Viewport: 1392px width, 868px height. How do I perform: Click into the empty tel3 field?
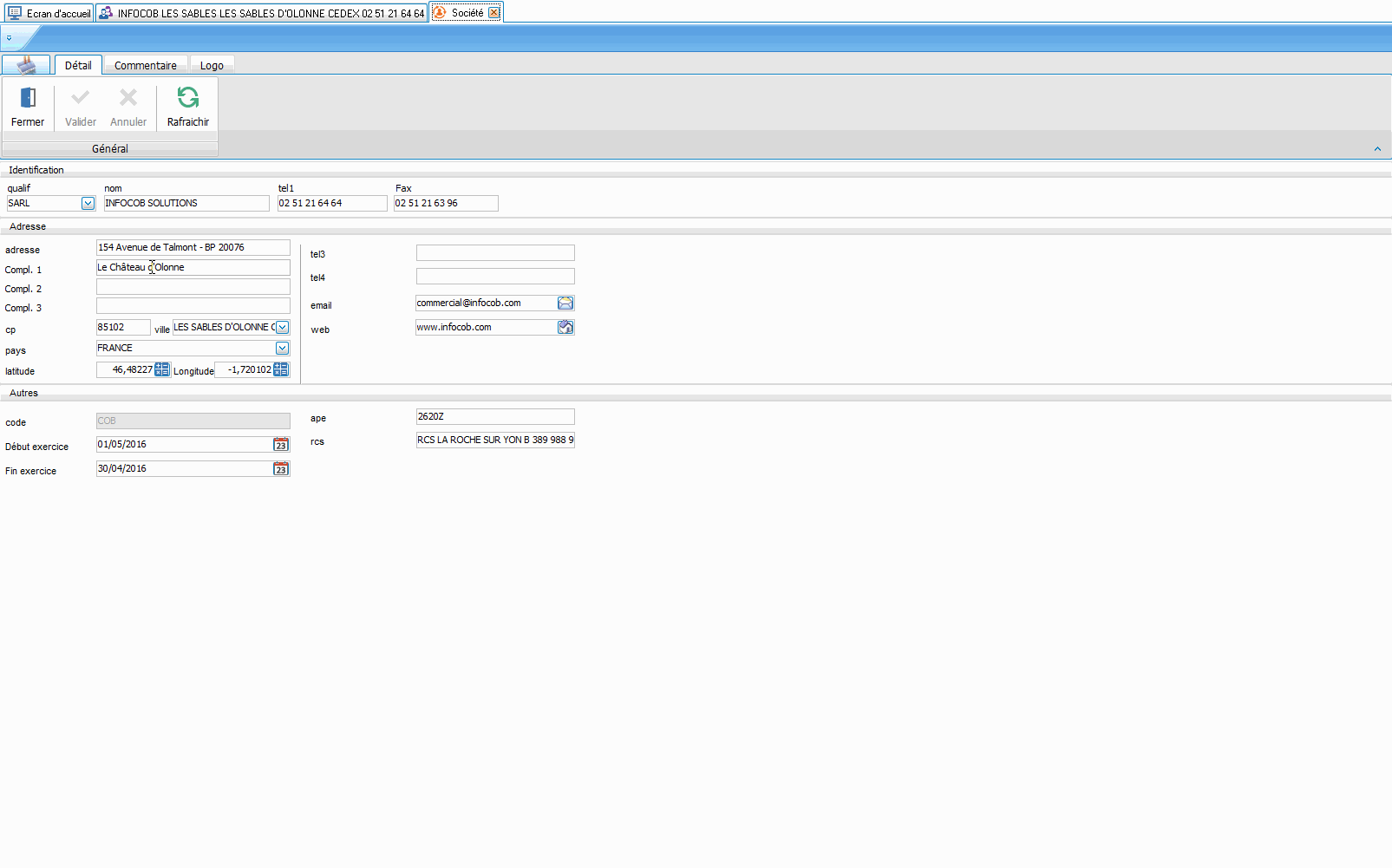click(x=494, y=252)
